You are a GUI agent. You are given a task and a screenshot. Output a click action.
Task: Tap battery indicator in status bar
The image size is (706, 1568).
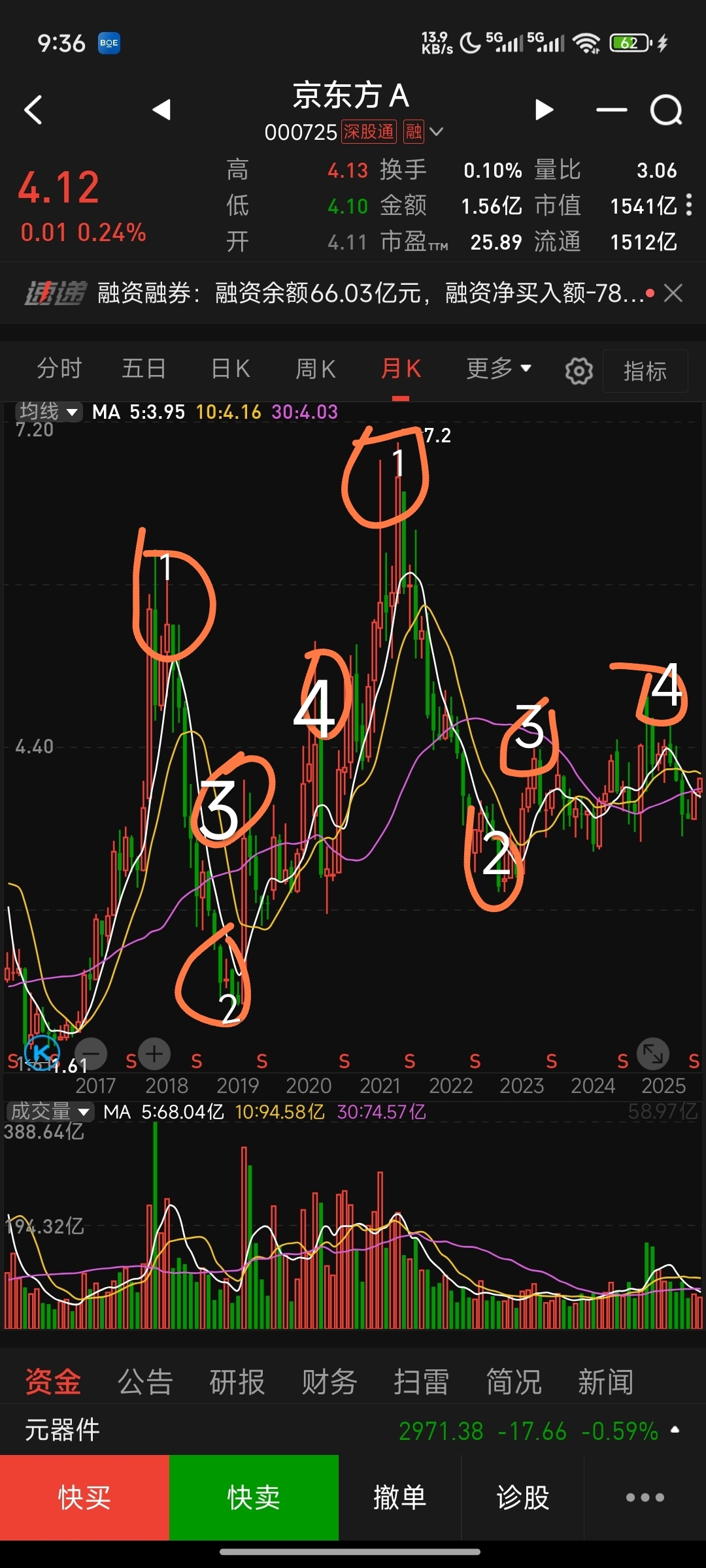[631, 43]
